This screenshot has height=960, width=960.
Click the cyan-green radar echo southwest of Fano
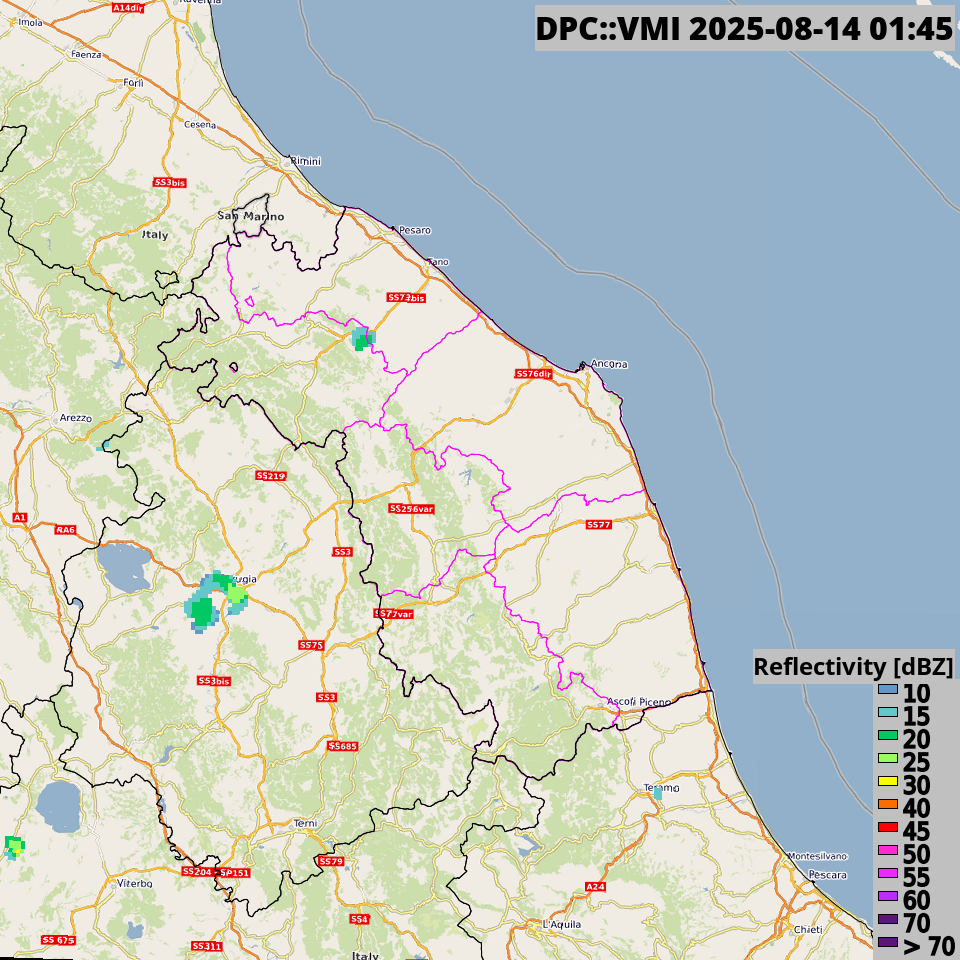[x=363, y=338]
